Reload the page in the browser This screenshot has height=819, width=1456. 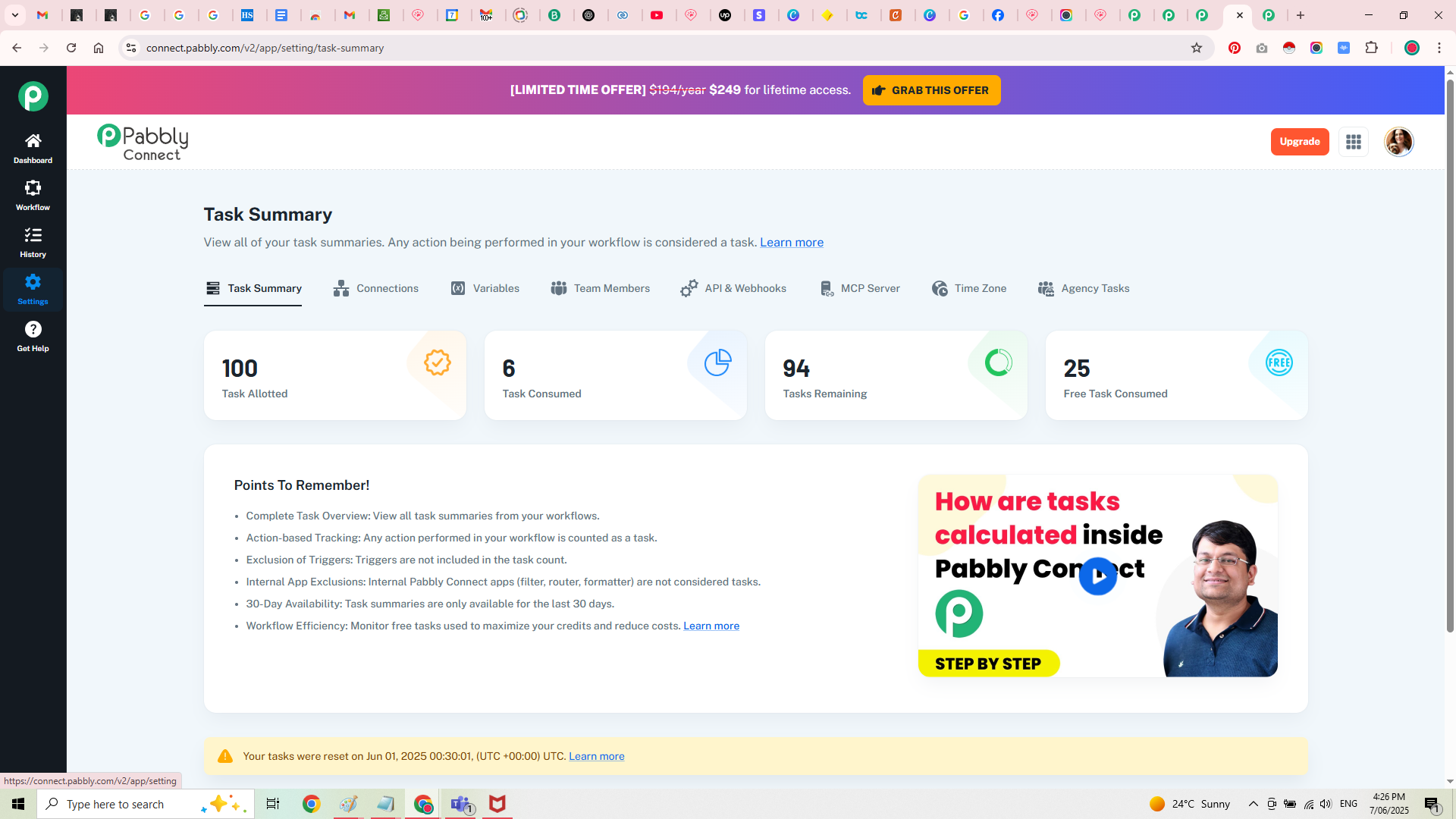tap(71, 48)
